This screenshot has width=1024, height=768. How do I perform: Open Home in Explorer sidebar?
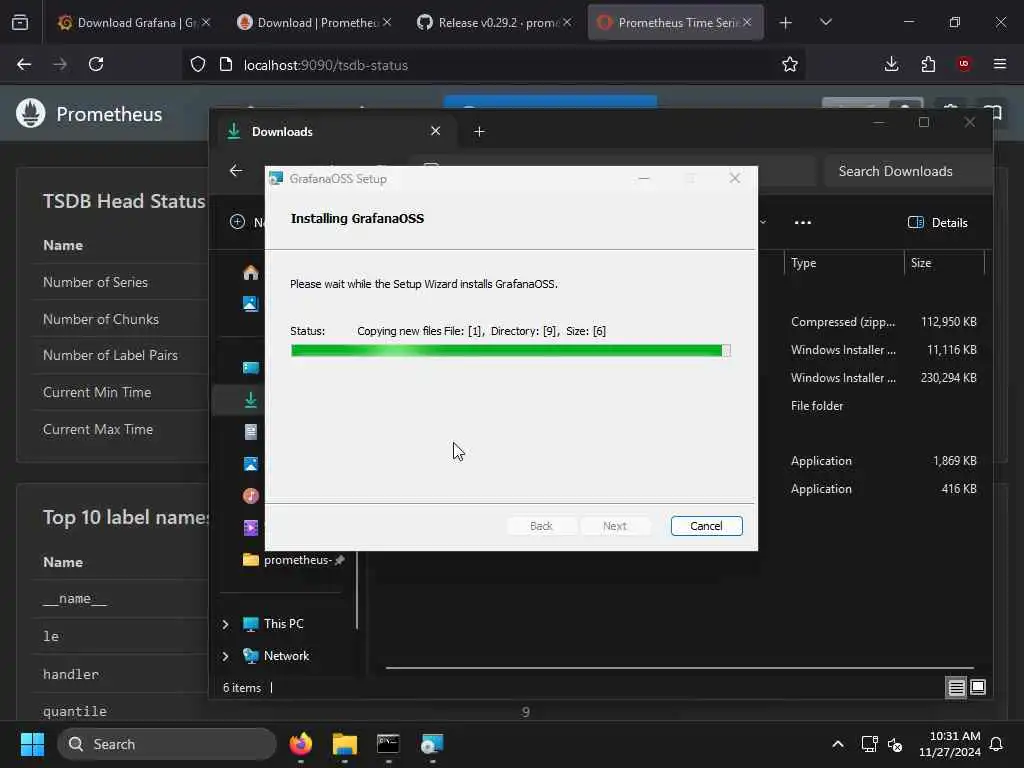click(x=251, y=272)
